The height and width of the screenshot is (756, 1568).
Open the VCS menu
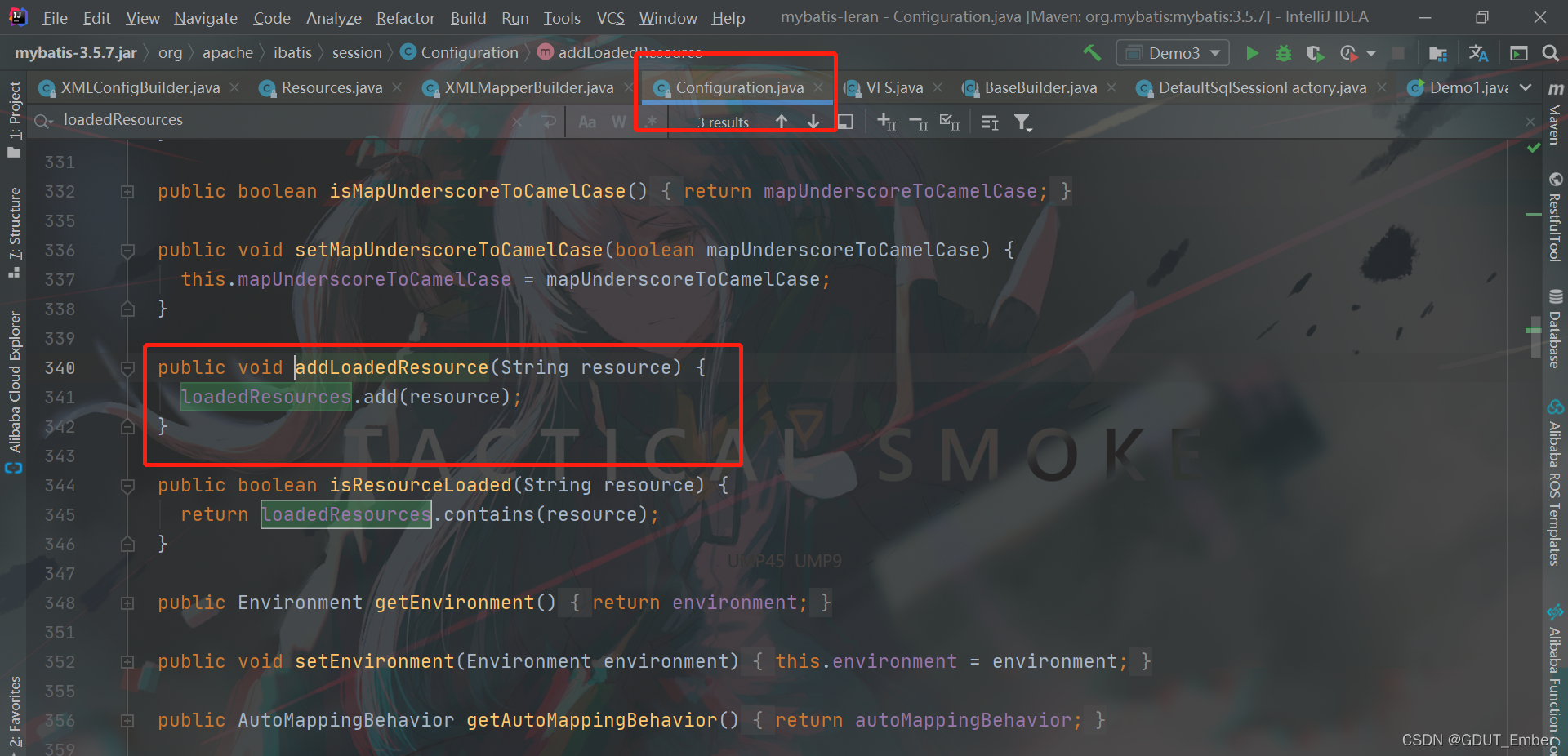tap(610, 17)
